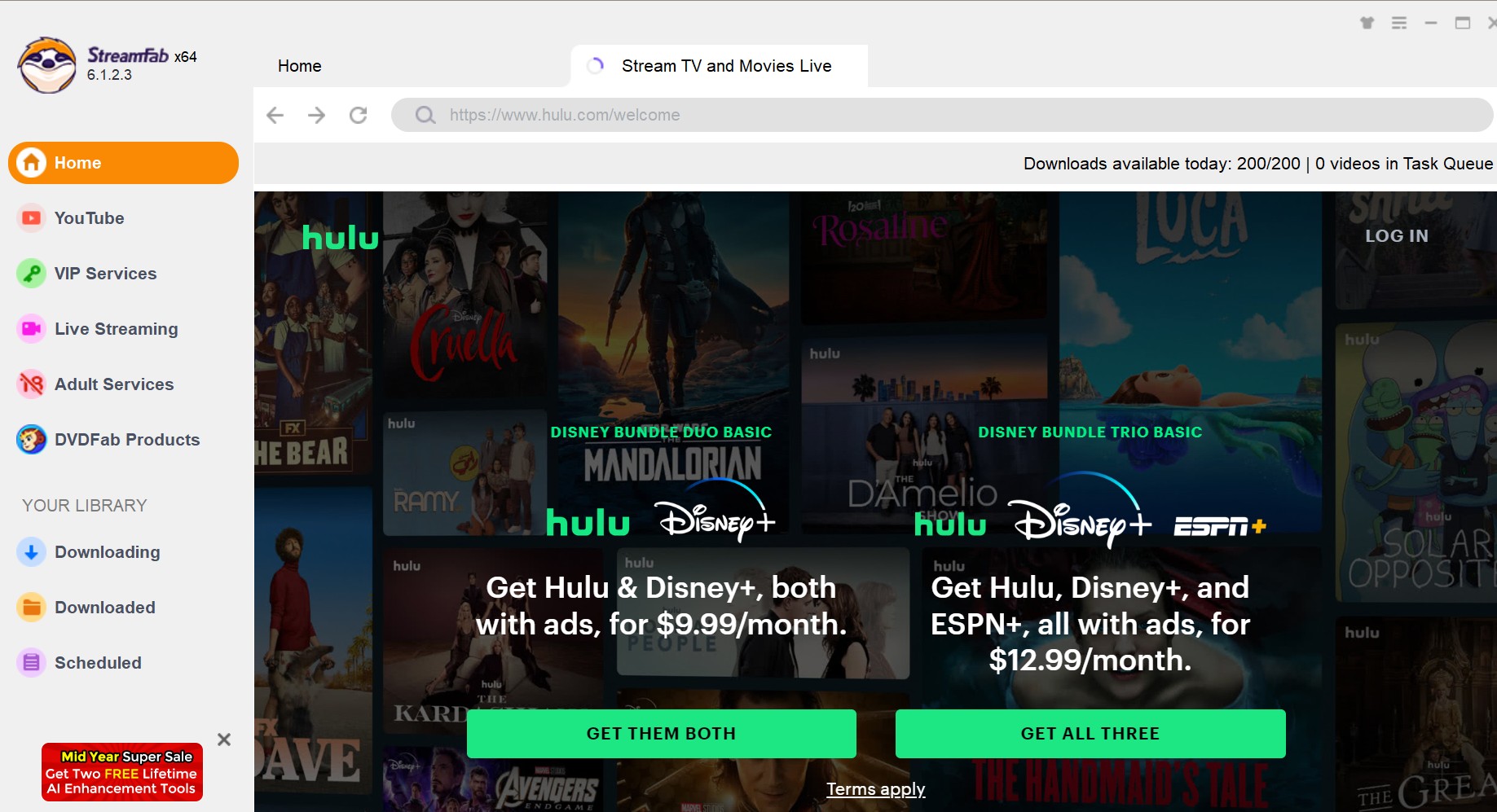Maximize the StreamFab window
The width and height of the screenshot is (1497, 812).
[x=1463, y=23]
